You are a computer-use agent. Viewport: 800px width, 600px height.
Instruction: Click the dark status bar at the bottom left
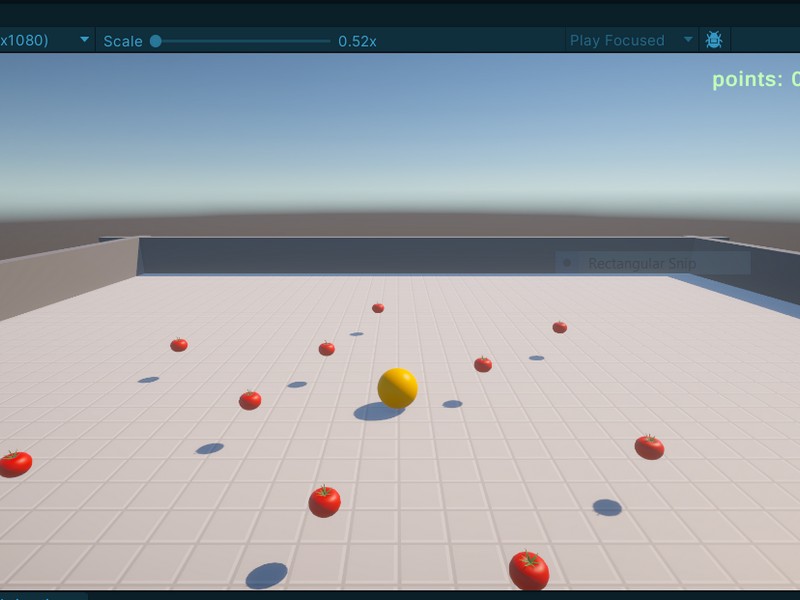point(45,594)
